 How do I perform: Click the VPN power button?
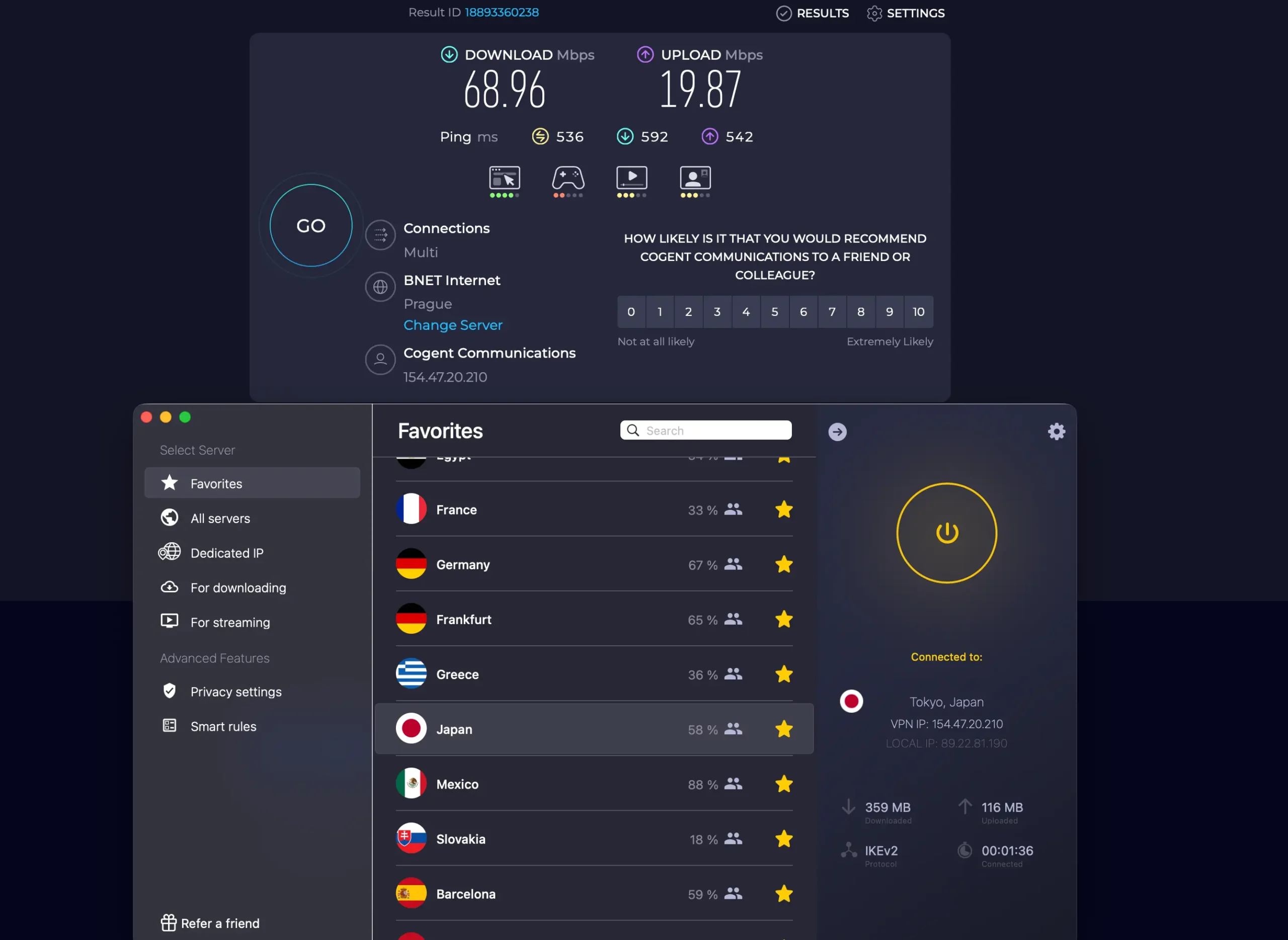(x=946, y=533)
